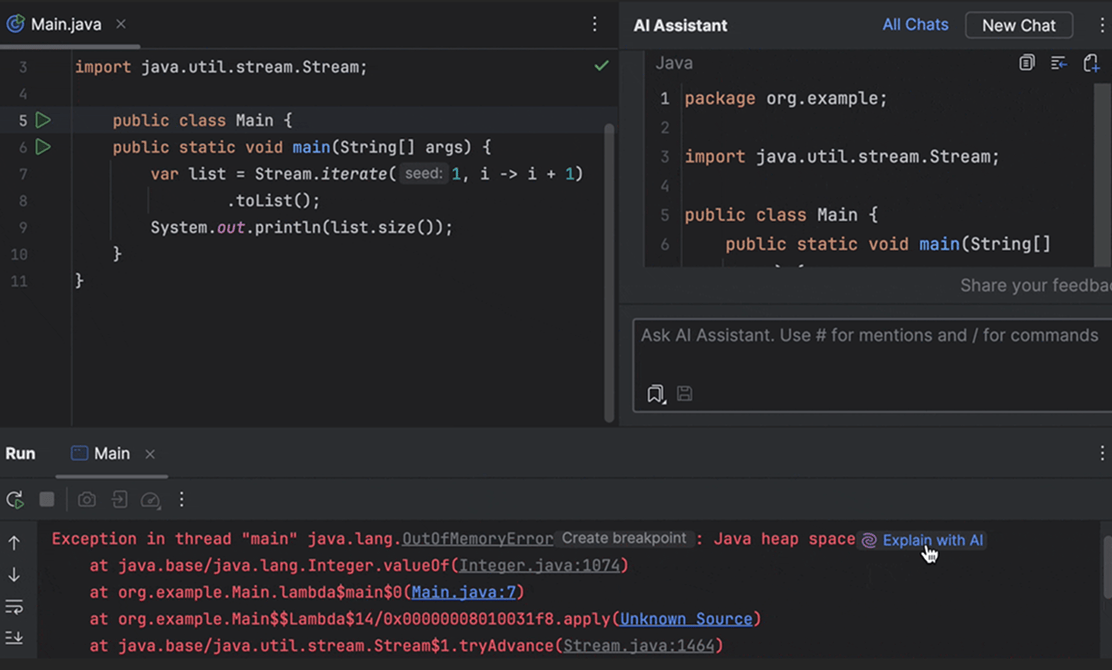Open more run options kebab menu
Screen dimensions: 1112x670
(181, 499)
